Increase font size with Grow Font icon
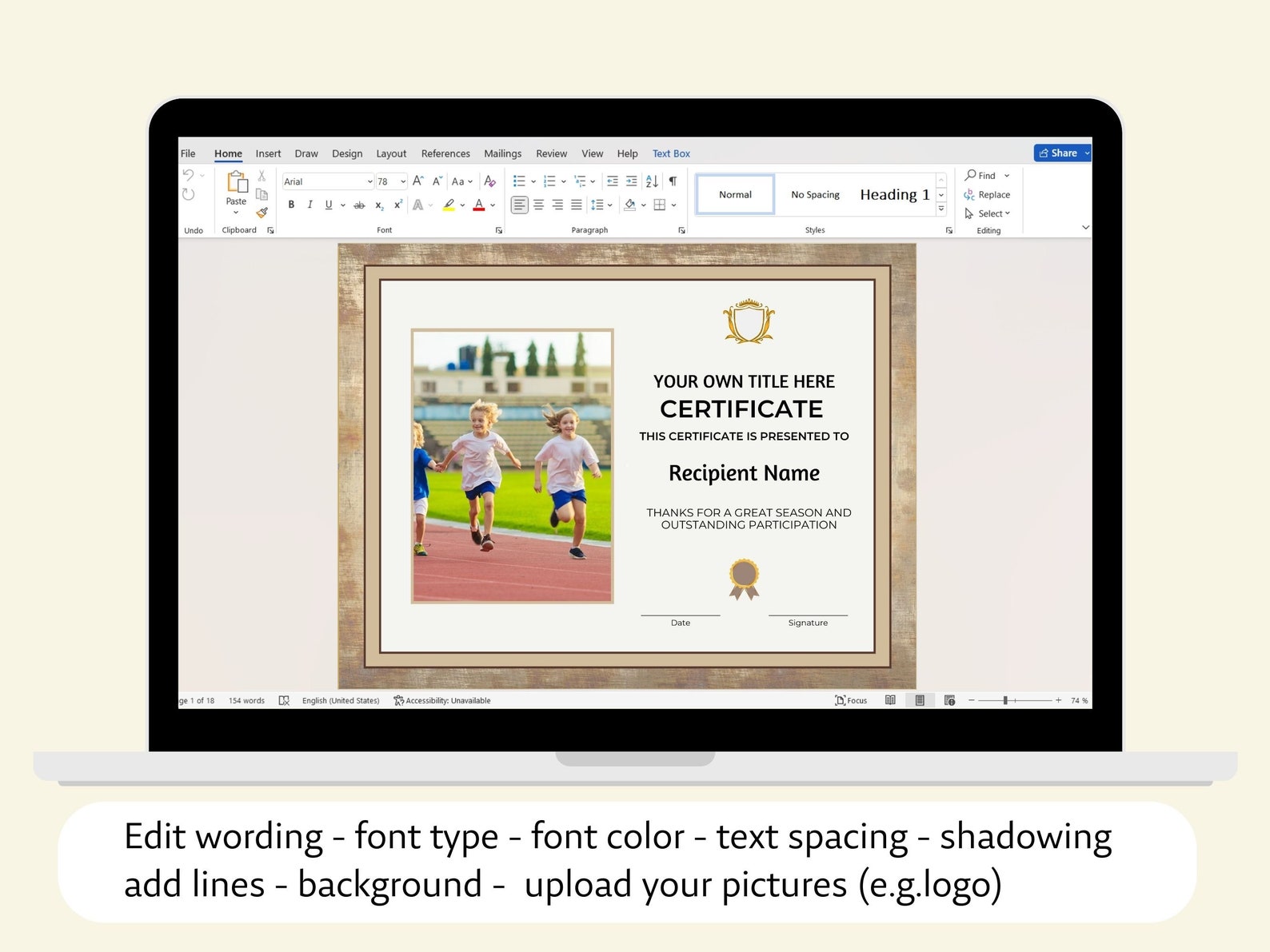The width and height of the screenshot is (1270, 952). [418, 181]
